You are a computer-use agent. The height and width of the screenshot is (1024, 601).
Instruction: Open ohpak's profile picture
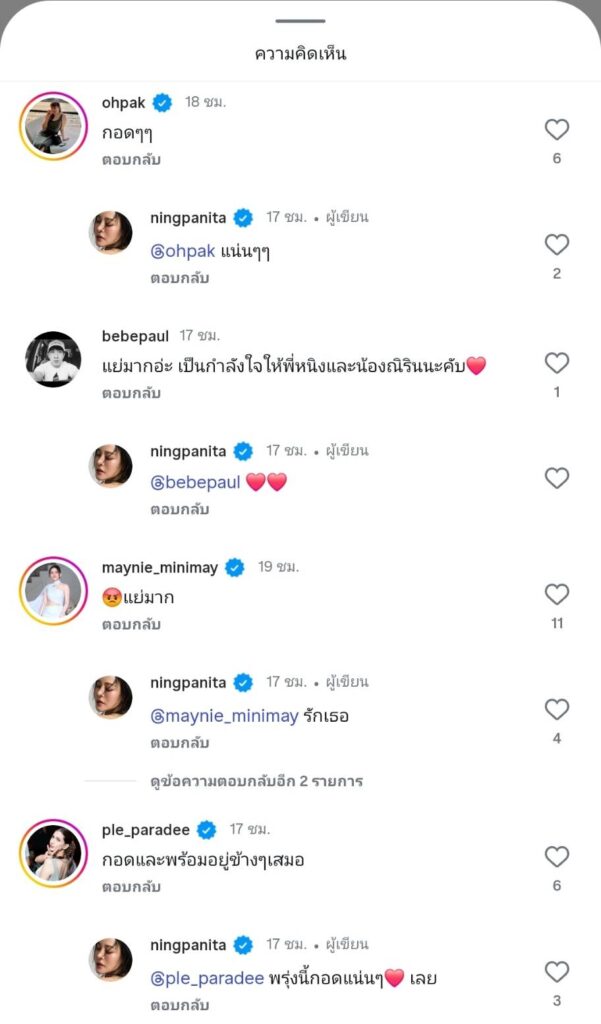(x=53, y=125)
